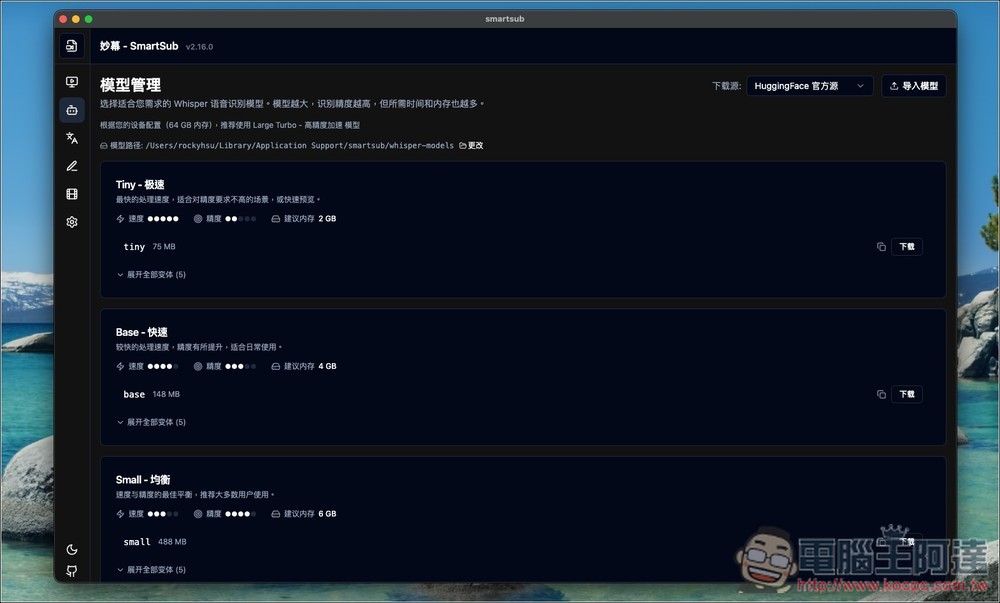Click the 妙幕 - SmartSub app title
This screenshot has width=1000, height=603.
coord(139,46)
